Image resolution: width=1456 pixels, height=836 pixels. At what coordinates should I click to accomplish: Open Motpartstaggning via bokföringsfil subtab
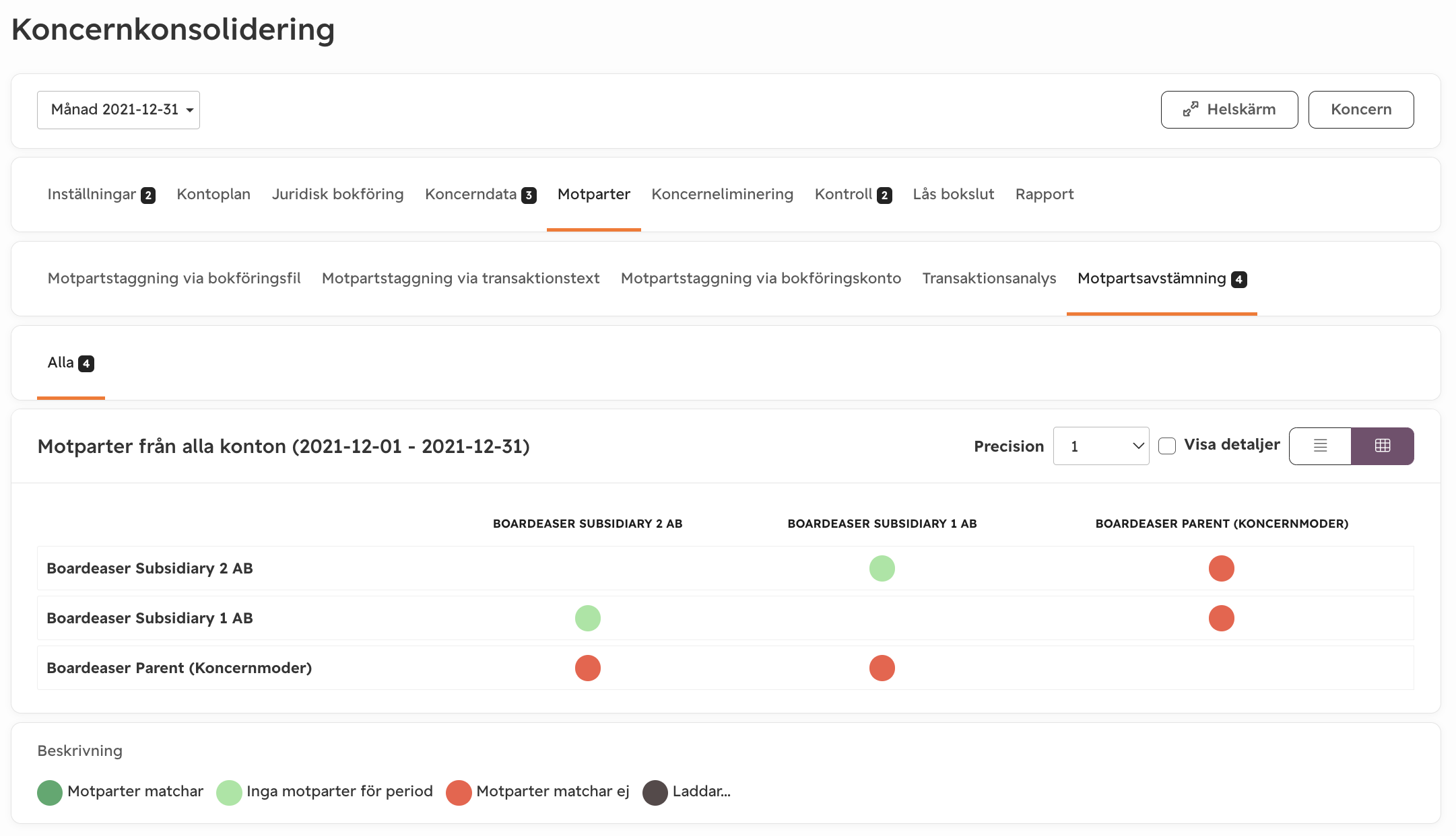(174, 279)
